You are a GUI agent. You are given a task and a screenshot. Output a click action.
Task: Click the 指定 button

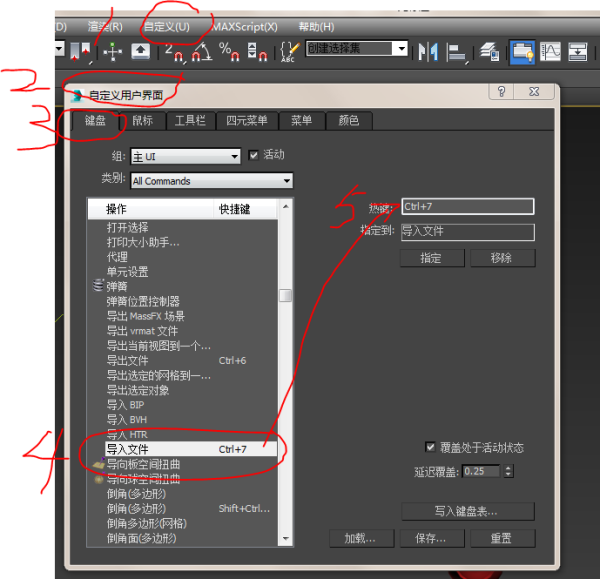[x=432, y=258]
